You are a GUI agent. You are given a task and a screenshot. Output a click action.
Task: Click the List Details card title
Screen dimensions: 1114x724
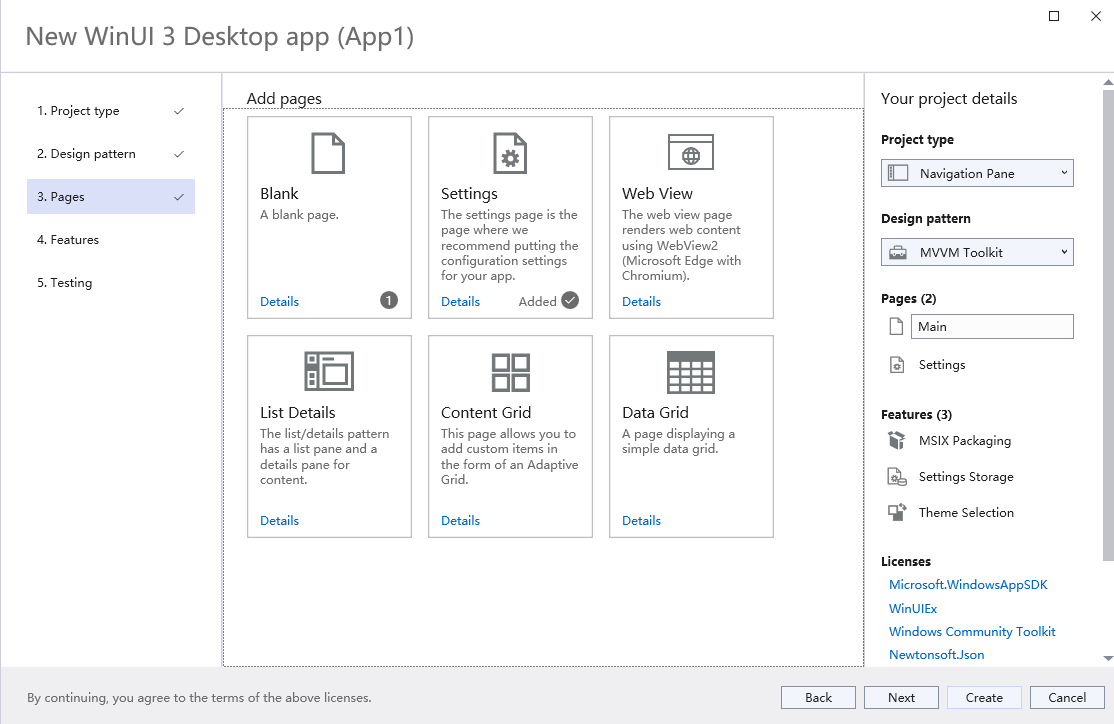(x=298, y=412)
